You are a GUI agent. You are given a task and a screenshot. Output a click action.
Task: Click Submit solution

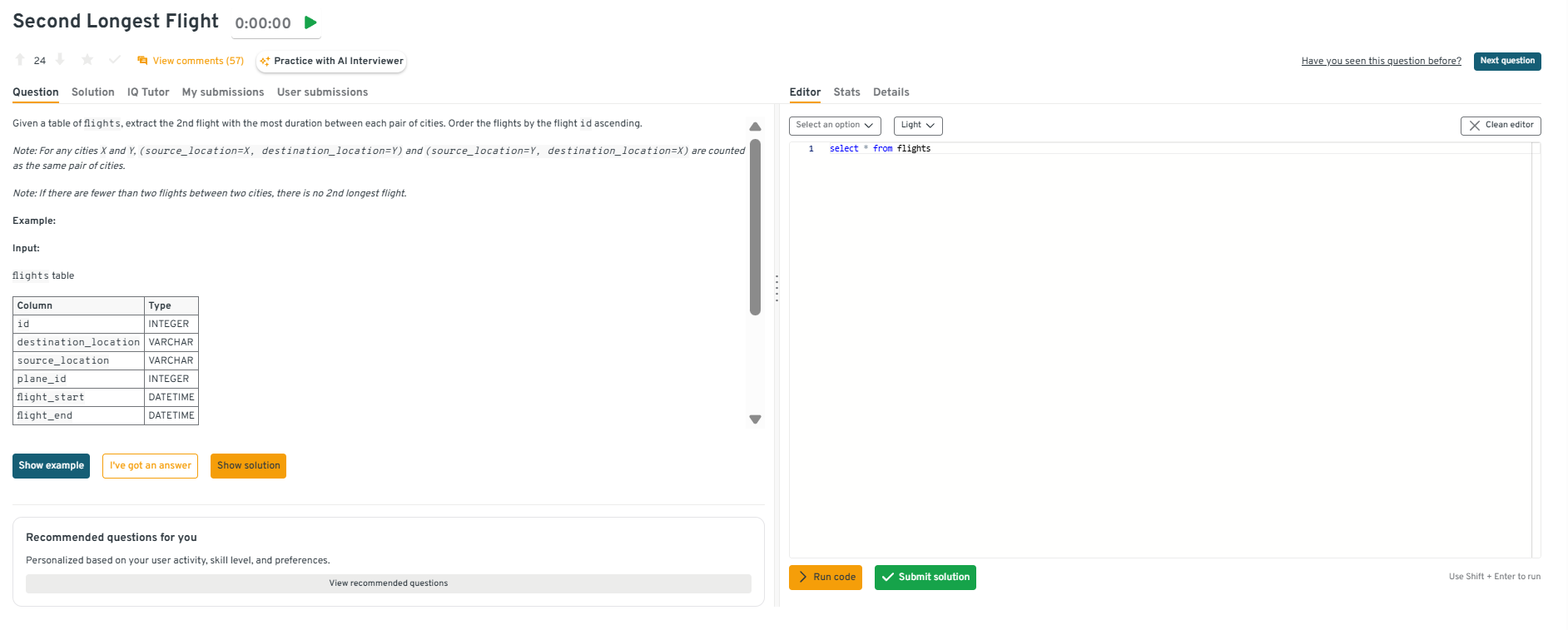(x=925, y=577)
